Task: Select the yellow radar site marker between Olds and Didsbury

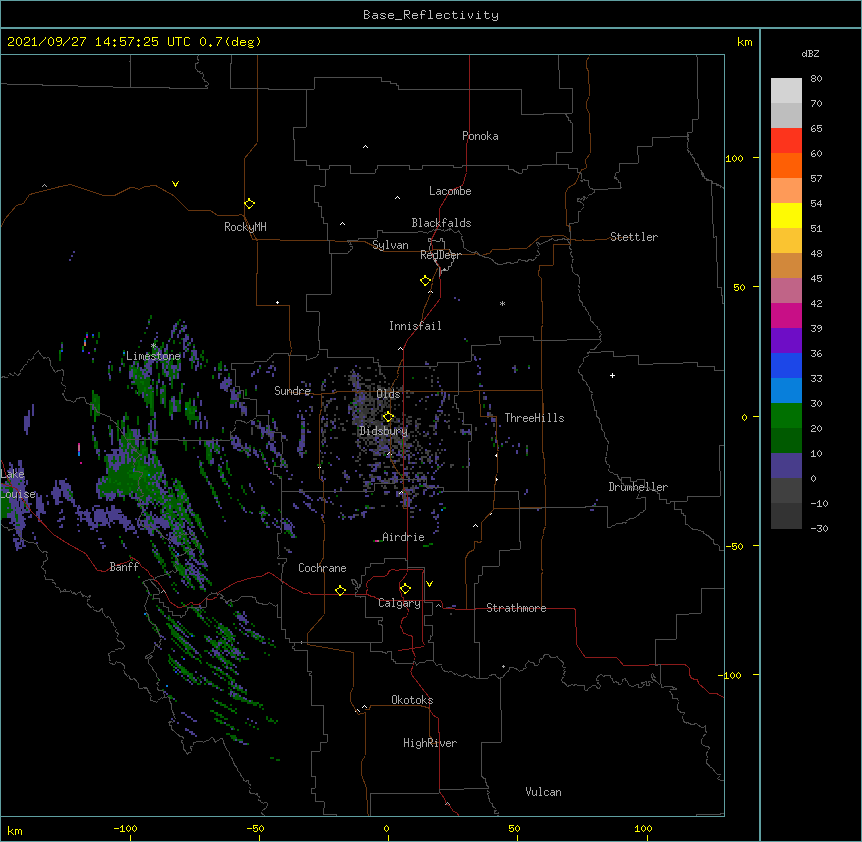Action: [388, 417]
